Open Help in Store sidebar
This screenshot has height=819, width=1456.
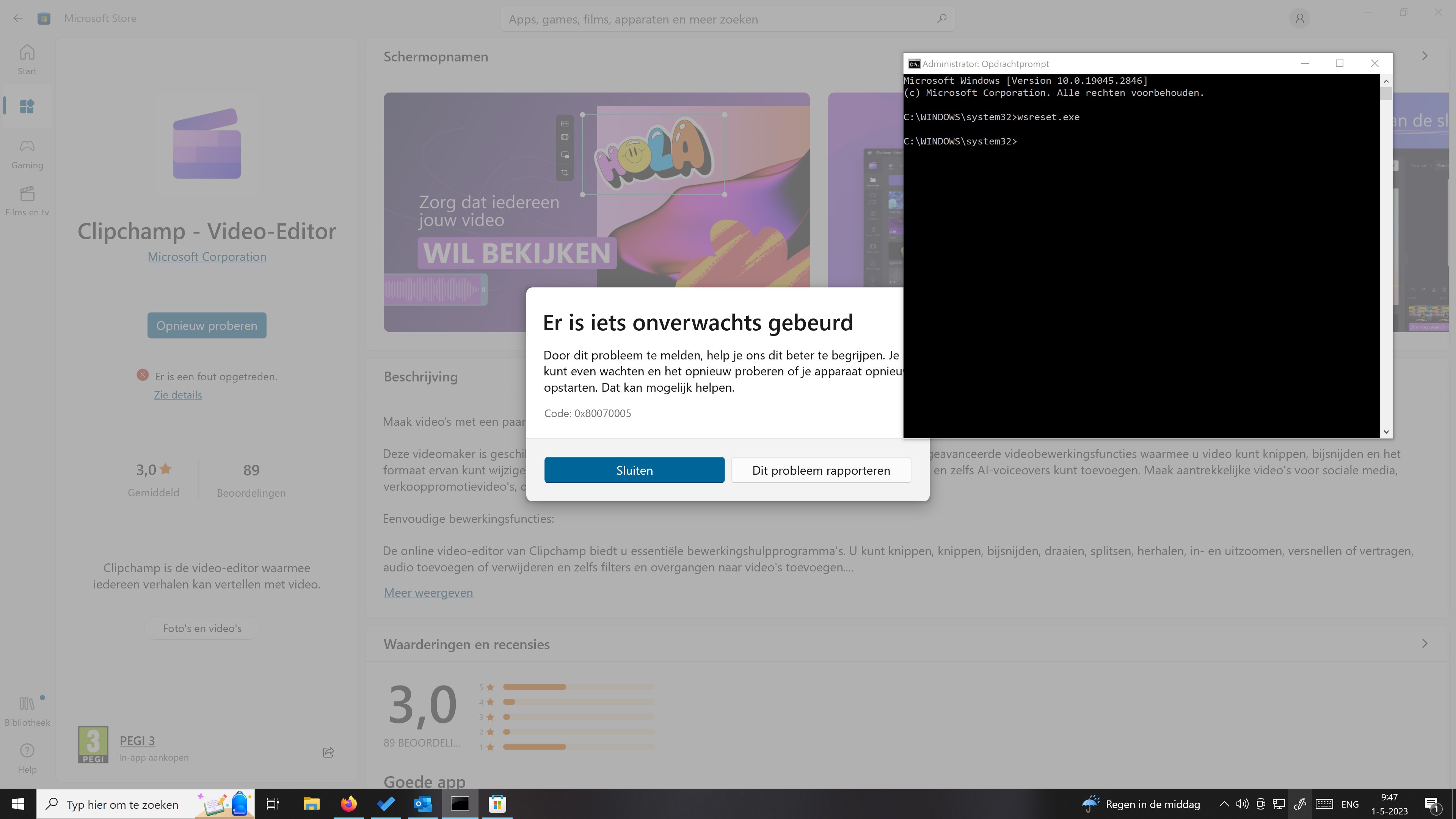click(x=27, y=758)
